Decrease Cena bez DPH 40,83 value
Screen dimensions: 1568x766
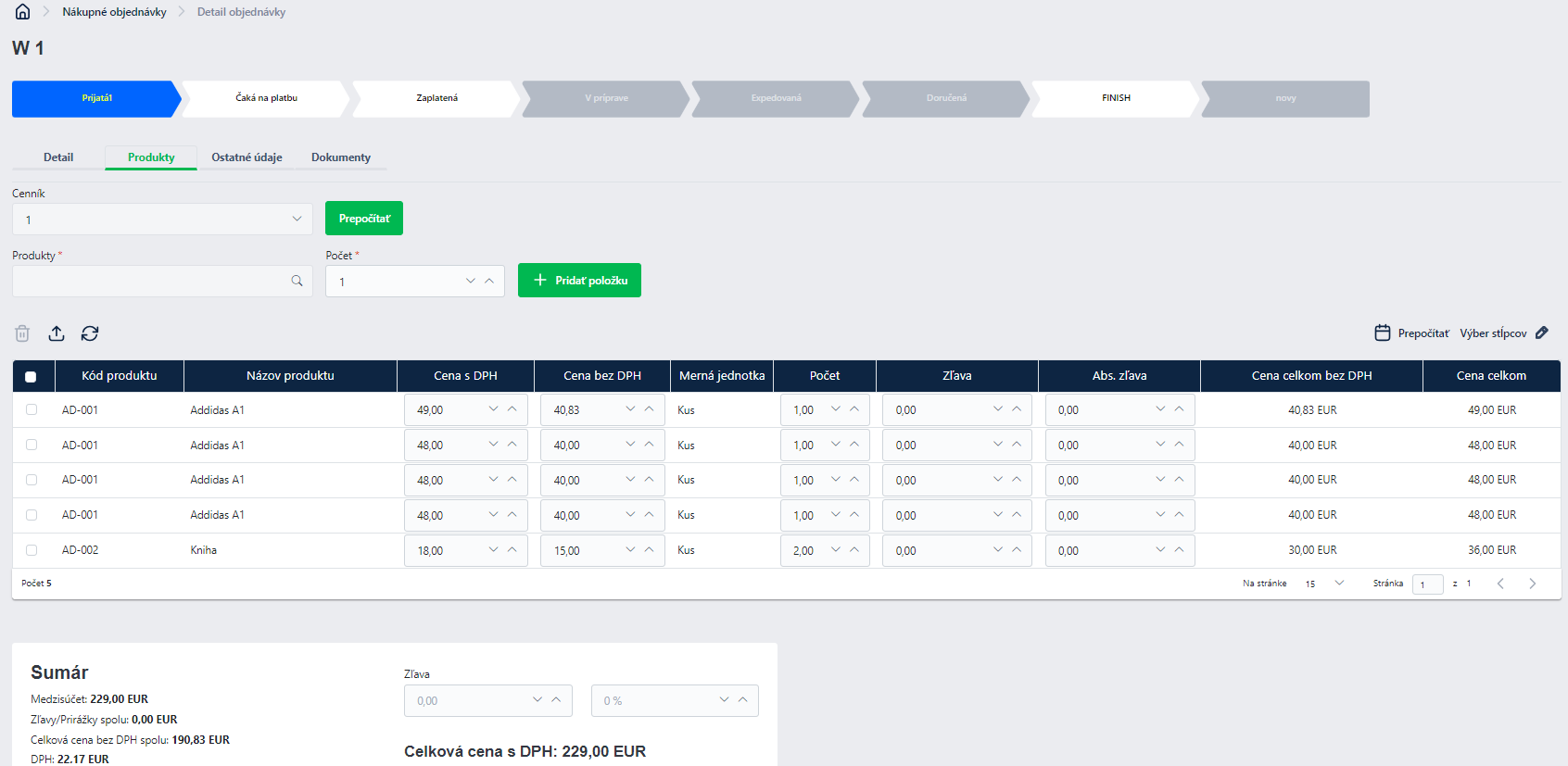tap(630, 409)
